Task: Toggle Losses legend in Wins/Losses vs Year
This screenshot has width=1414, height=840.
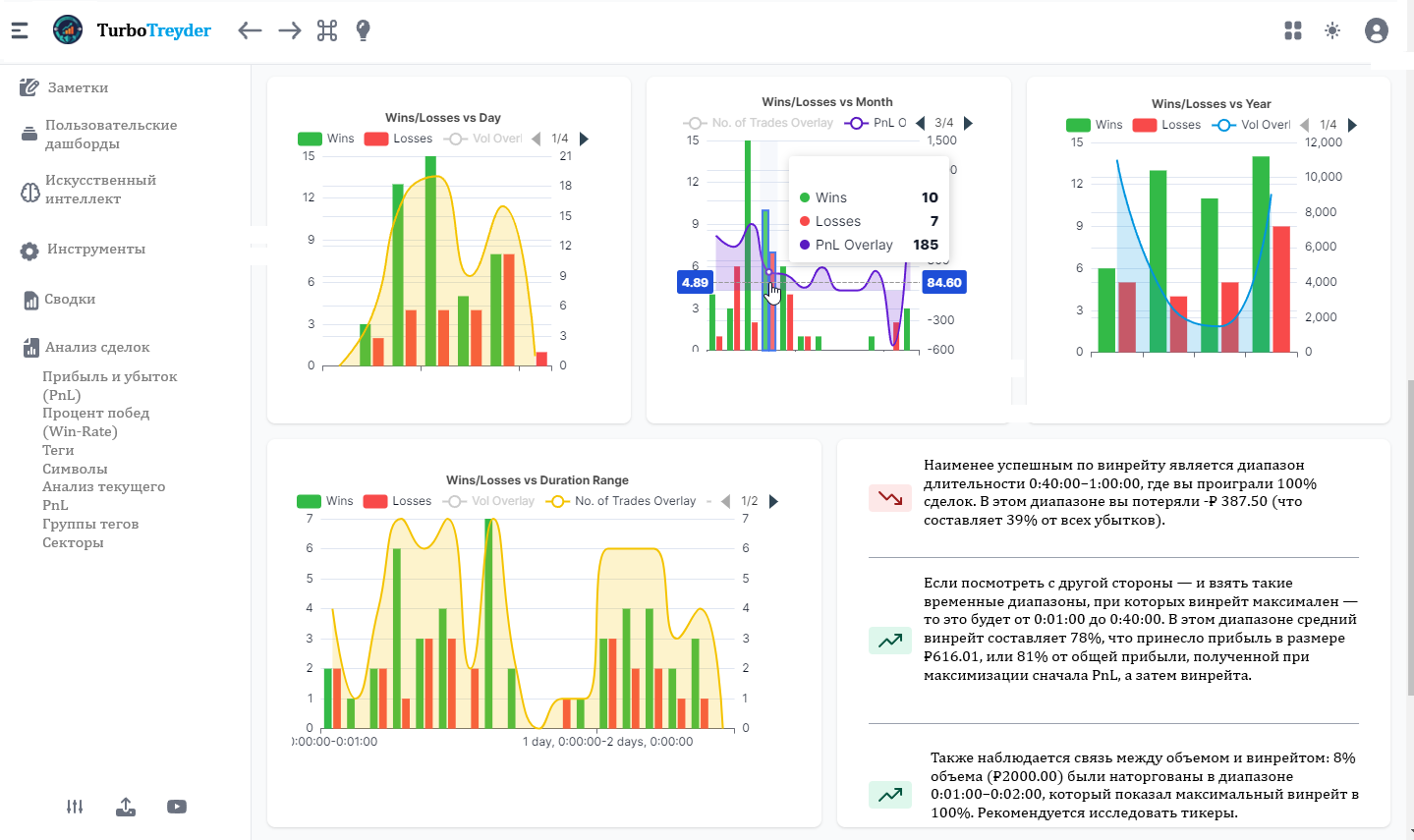Action: point(1166,125)
